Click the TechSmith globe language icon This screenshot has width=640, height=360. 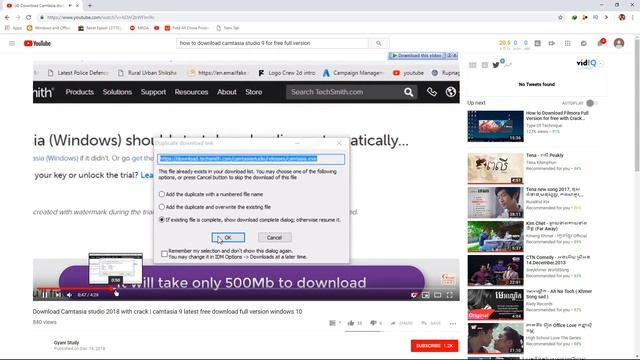(x=451, y=92)
